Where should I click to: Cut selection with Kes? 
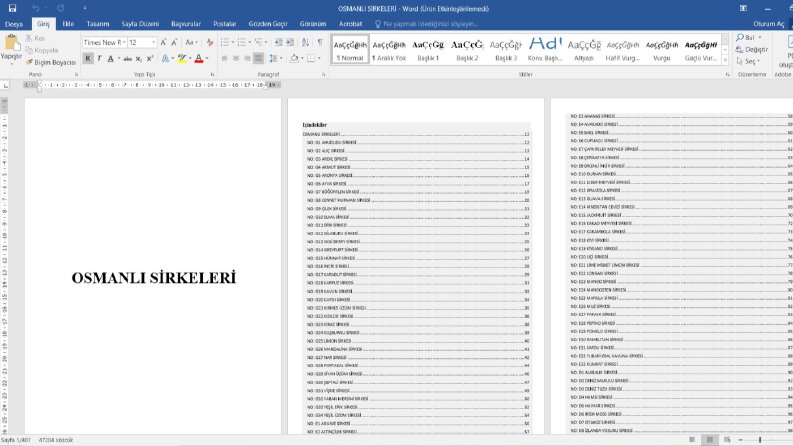point(35,38)
